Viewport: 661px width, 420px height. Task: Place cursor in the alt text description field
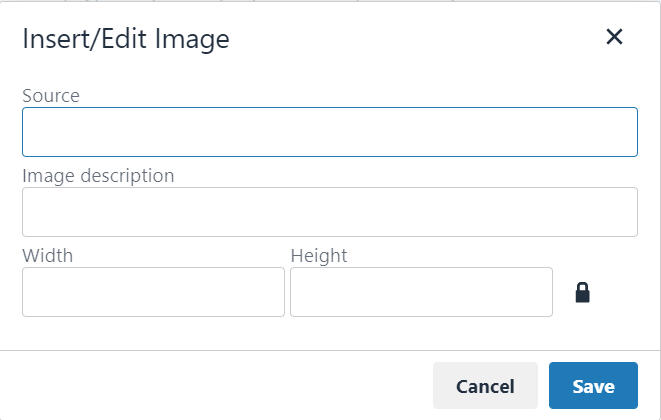[x=329, y=212]
